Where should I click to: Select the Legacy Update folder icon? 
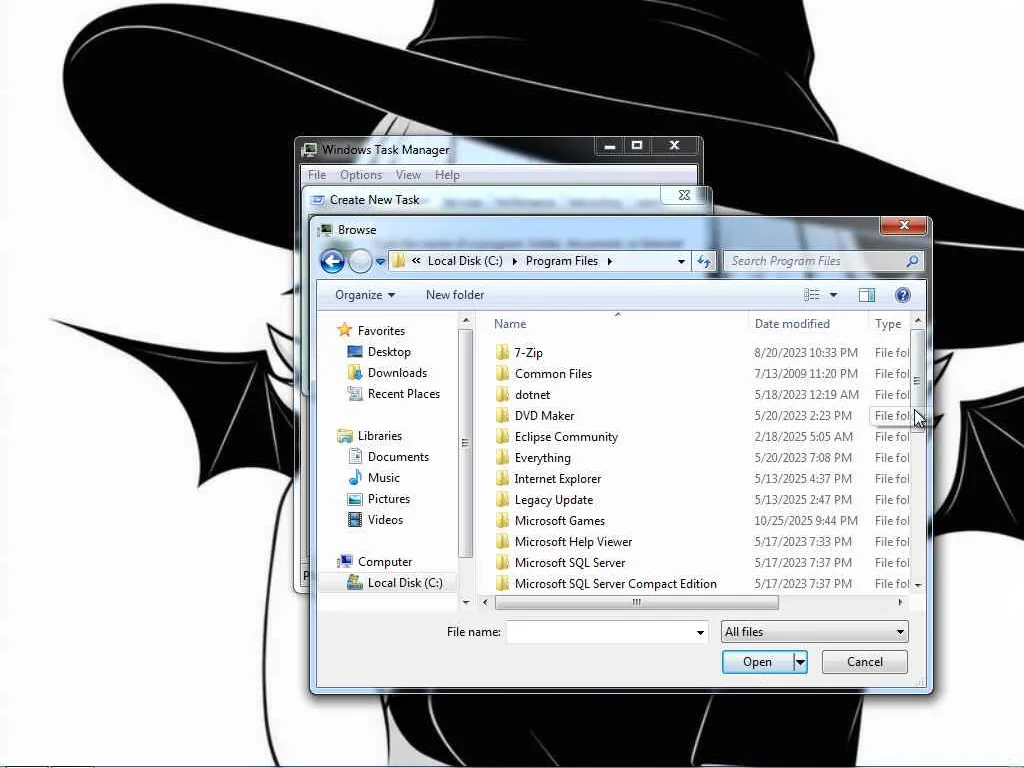pyautogui.click(x=502, y=500)
